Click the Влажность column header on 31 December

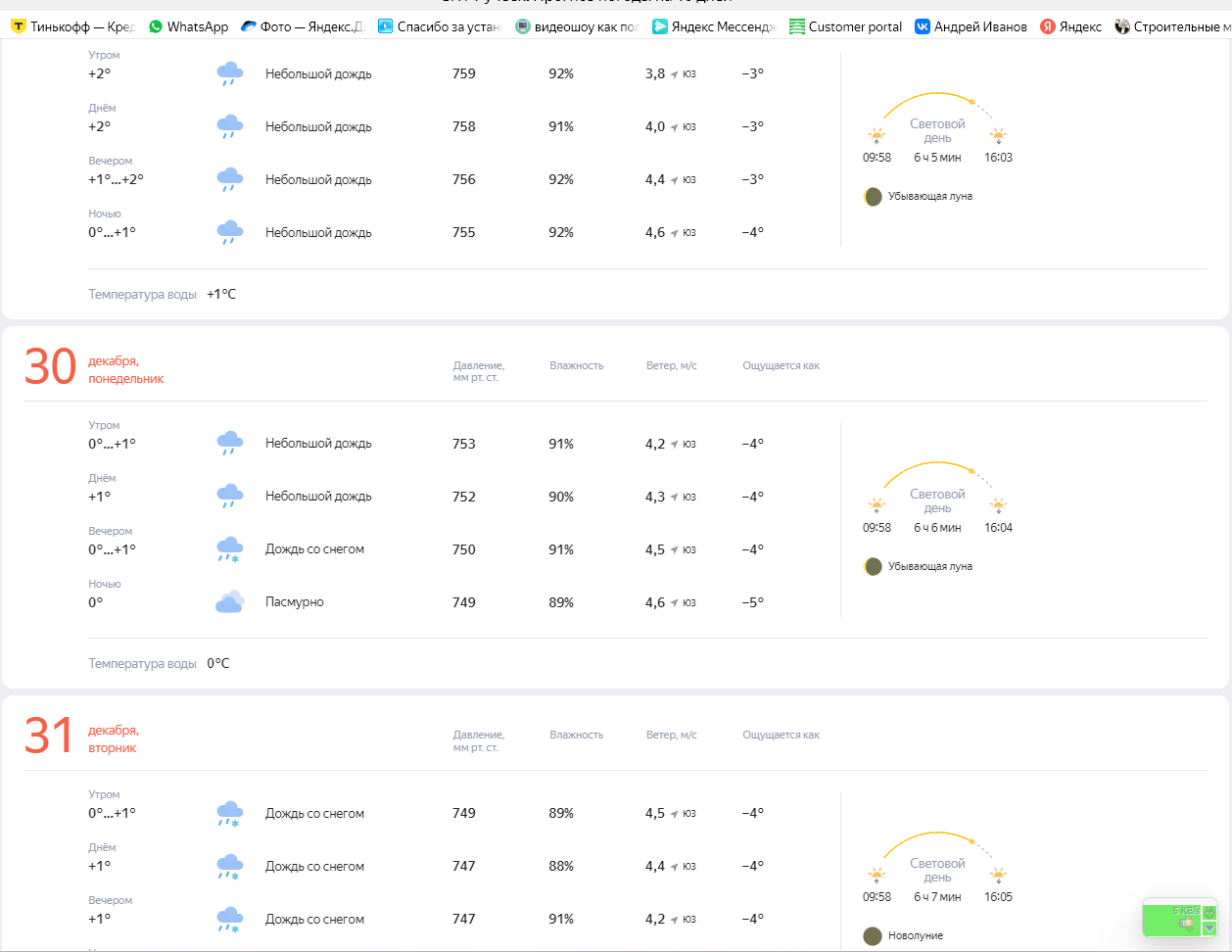(x=577, y=735)
